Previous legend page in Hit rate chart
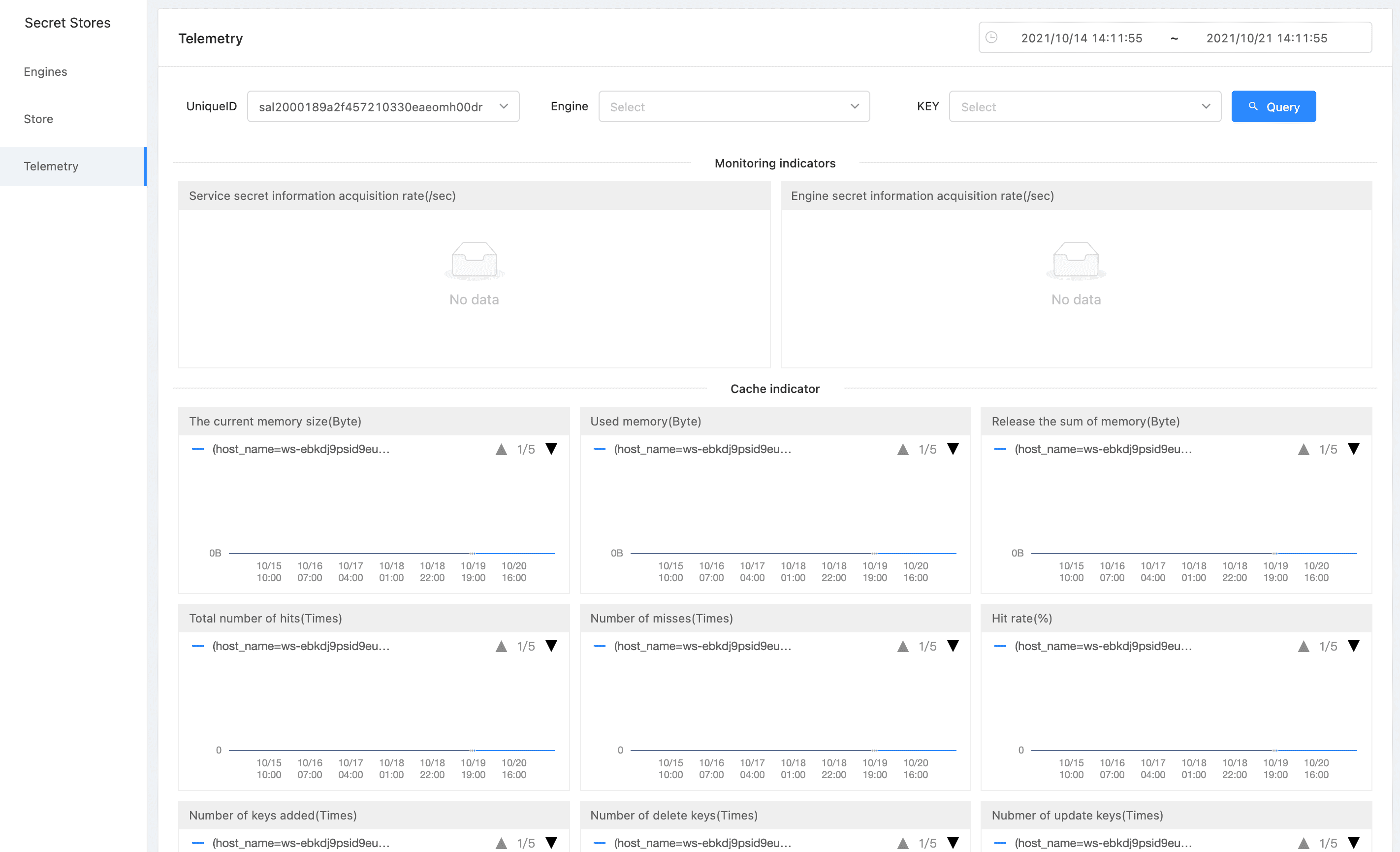1400x852 pixels. [1304, 646]
